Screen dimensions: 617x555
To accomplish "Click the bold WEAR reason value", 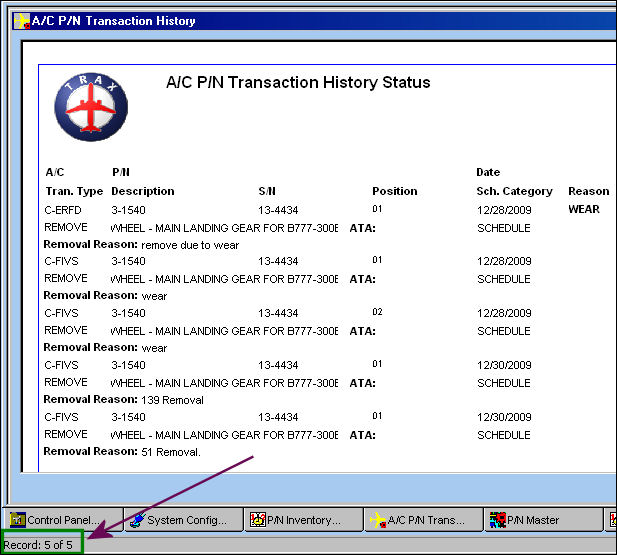I will (x=584, y=209).
